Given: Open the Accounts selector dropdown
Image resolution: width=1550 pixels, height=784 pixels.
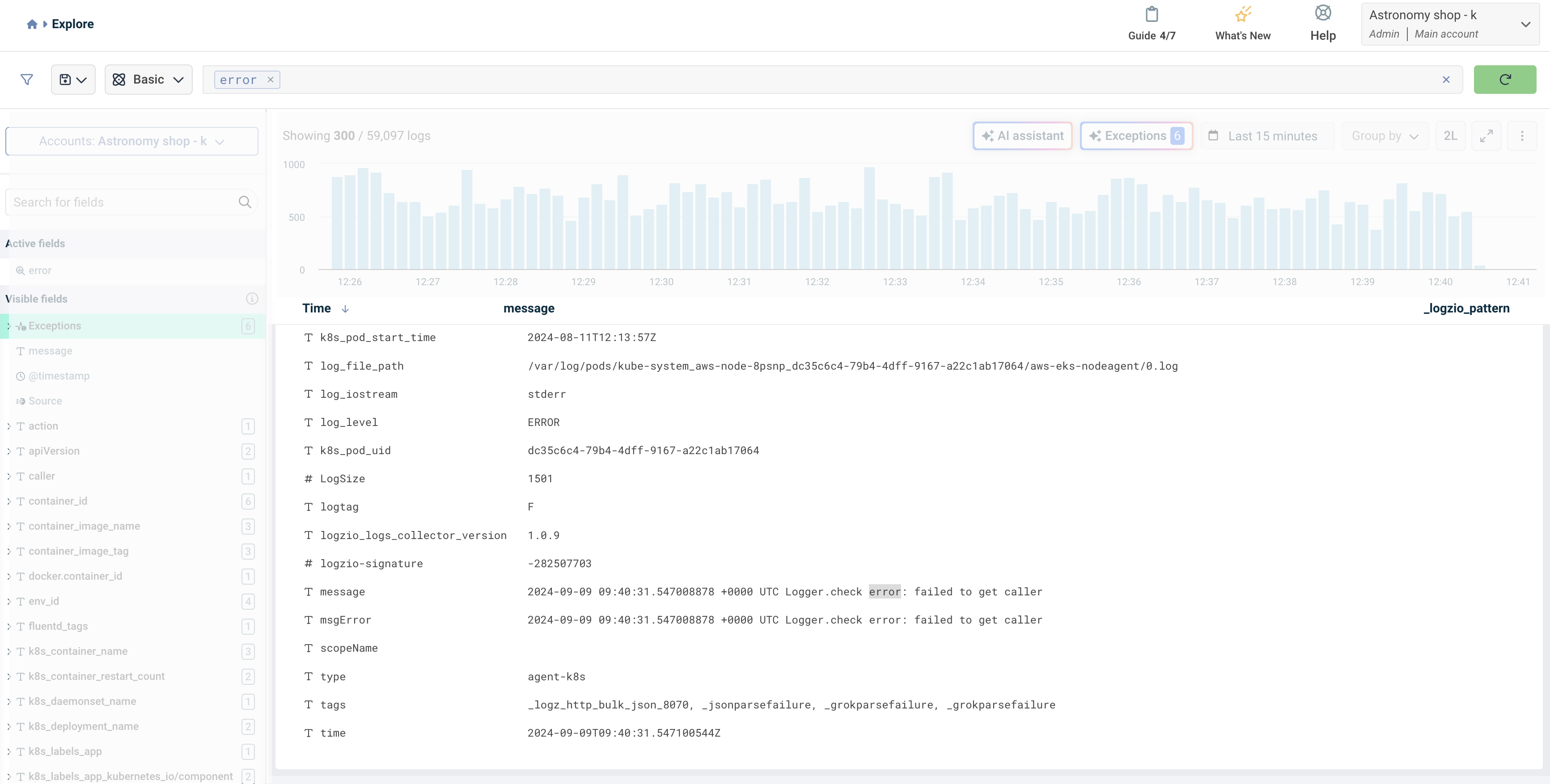Looking at the screenshot, I should (132, 141).
